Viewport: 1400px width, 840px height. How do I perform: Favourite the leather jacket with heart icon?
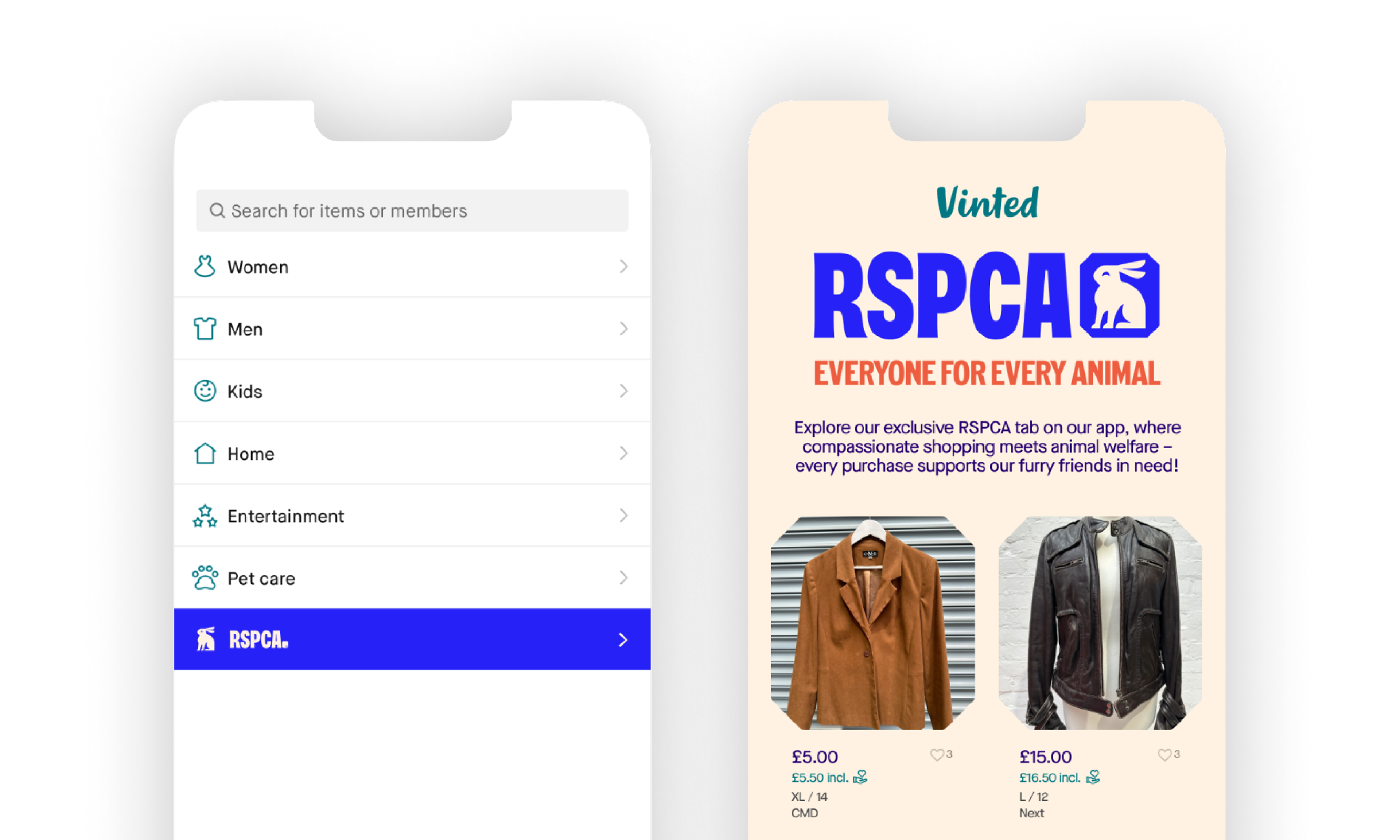pos(1164,755)
